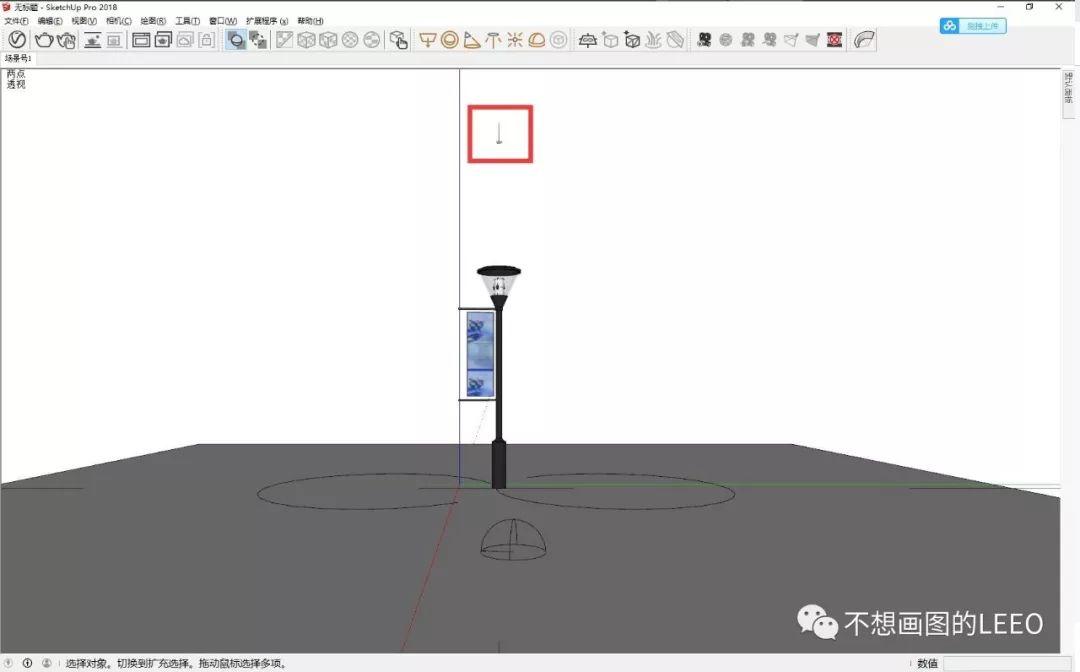
Task: Click the greyed mesh light icon
Action: 559,40
